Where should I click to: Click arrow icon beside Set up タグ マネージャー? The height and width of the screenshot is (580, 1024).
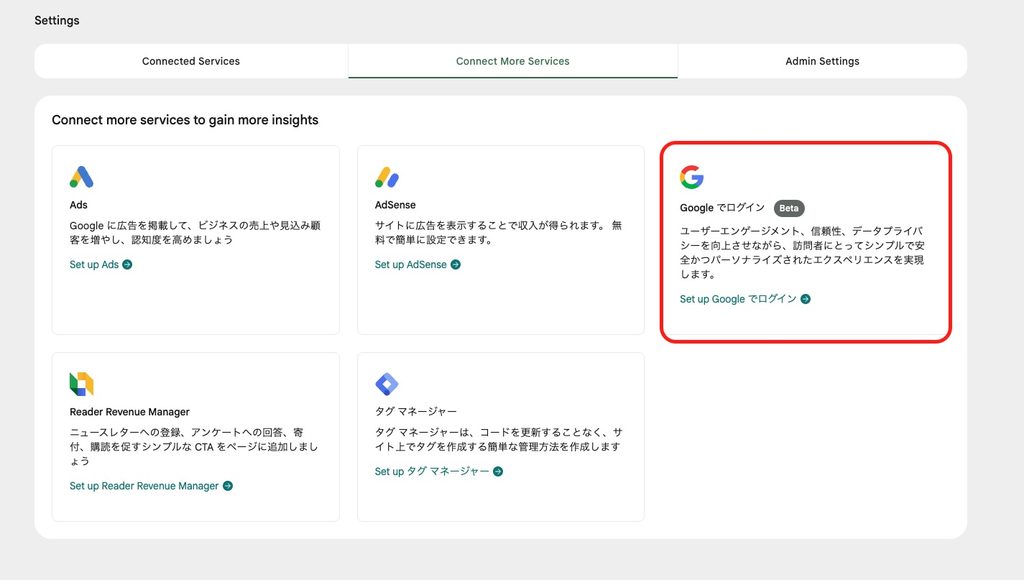498,472
